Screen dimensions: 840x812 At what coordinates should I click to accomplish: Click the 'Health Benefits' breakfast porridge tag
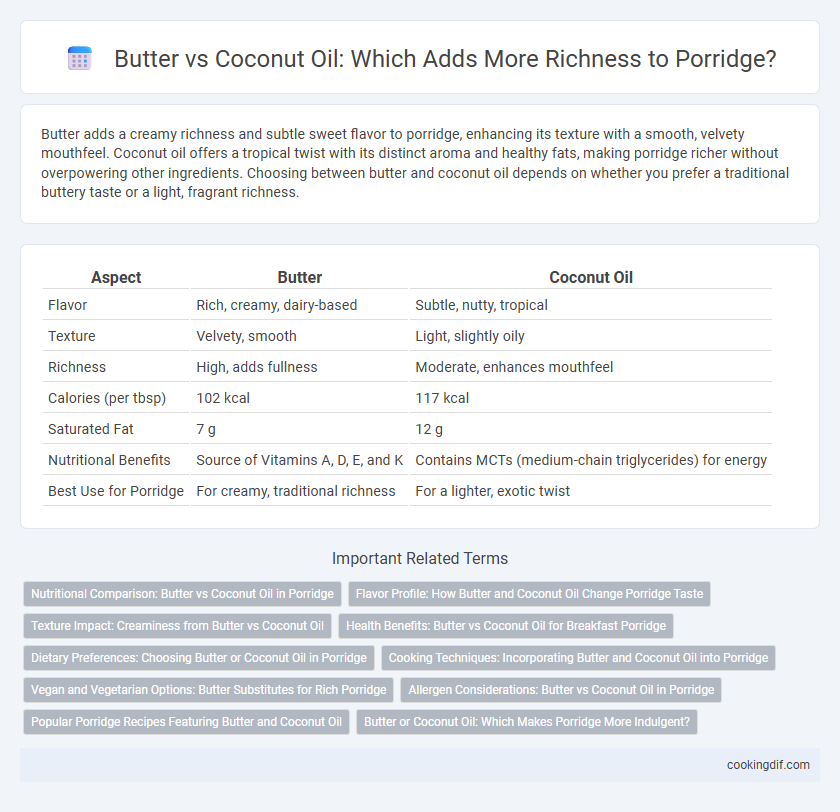(x=506, y=626)
